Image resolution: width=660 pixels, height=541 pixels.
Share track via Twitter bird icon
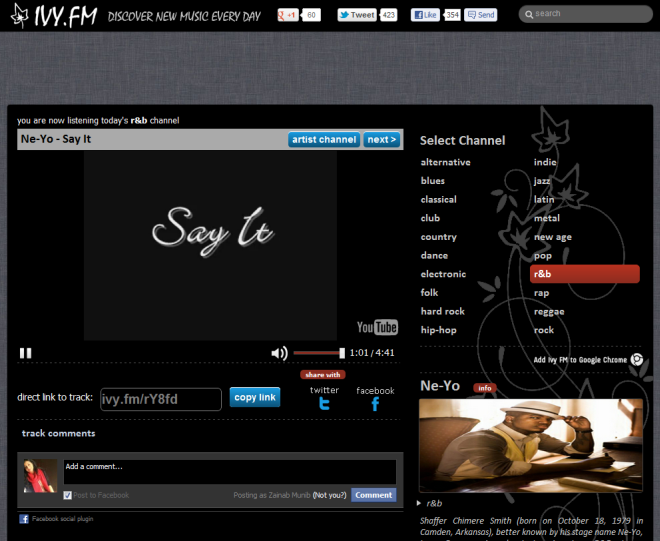click(x=324, y=404)
